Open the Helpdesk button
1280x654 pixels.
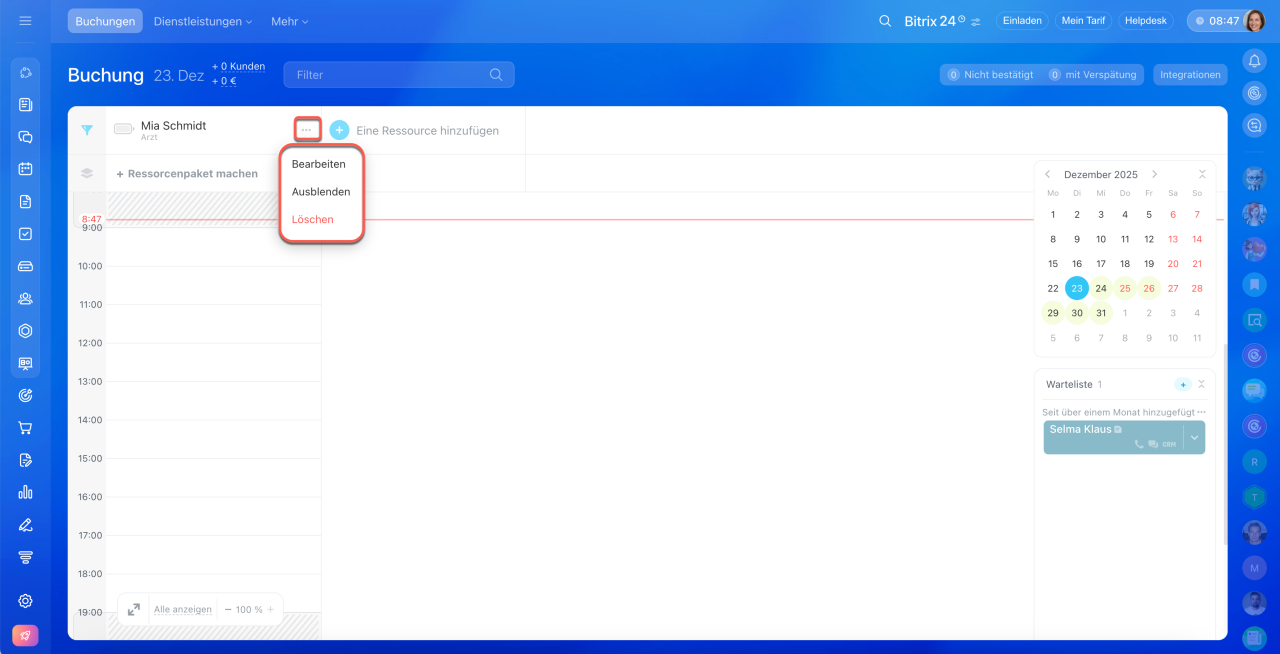pyautogui.click(x=1147, y=21)
